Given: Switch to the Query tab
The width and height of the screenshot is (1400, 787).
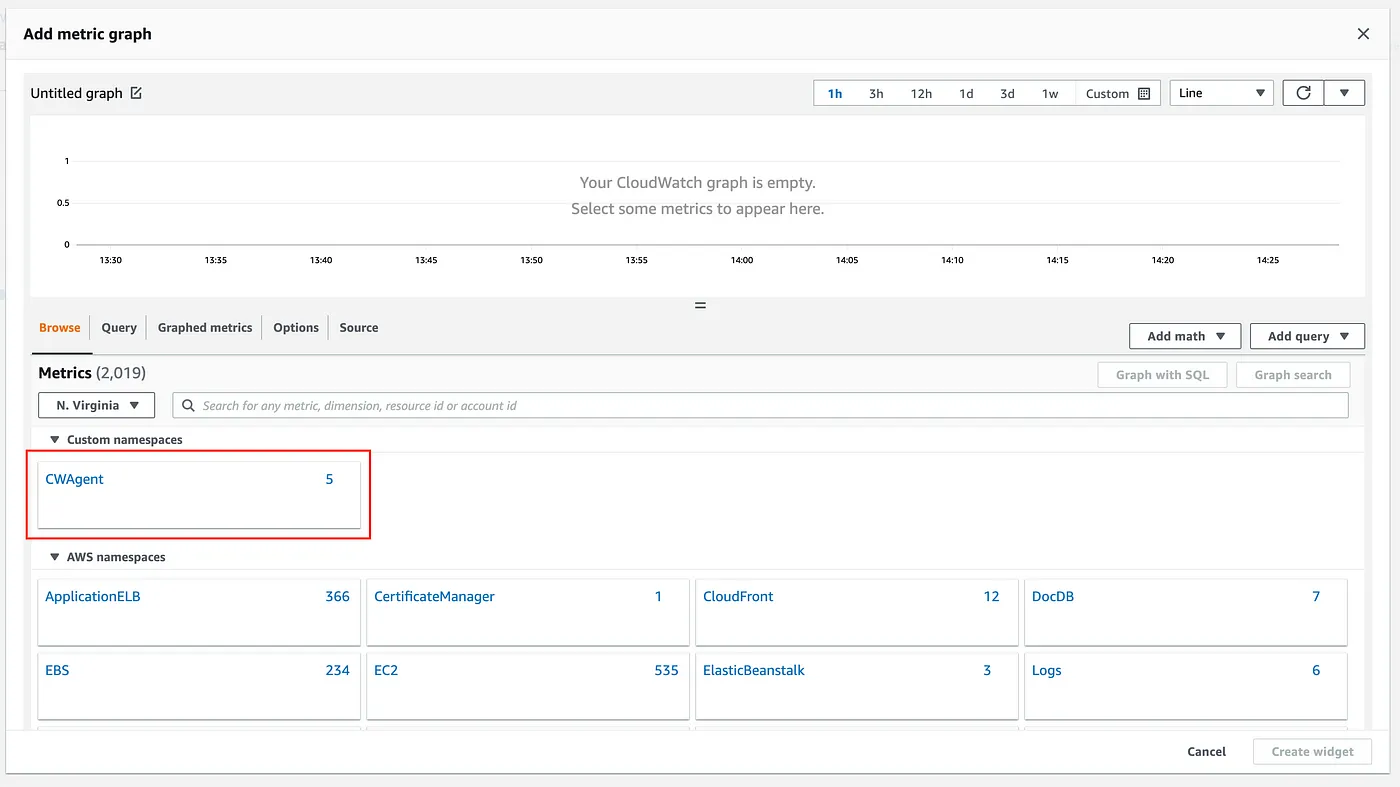Looking at the screenshot, I should (x=119, y=328).
